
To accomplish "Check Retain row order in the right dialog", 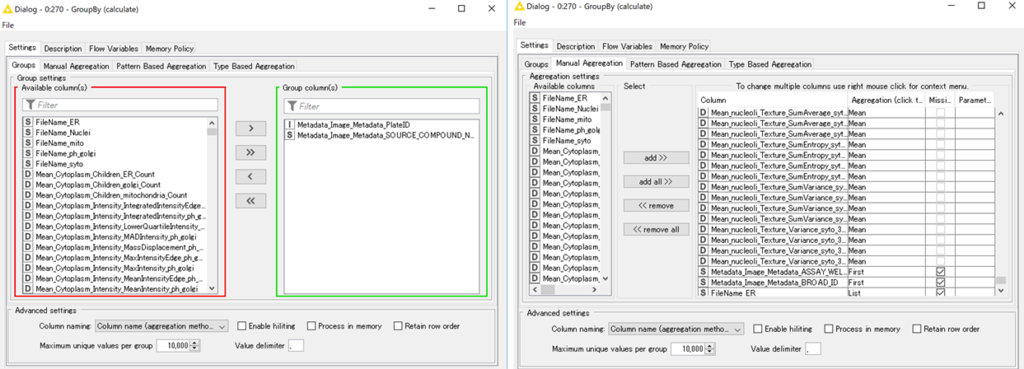I will pos(917,329).
